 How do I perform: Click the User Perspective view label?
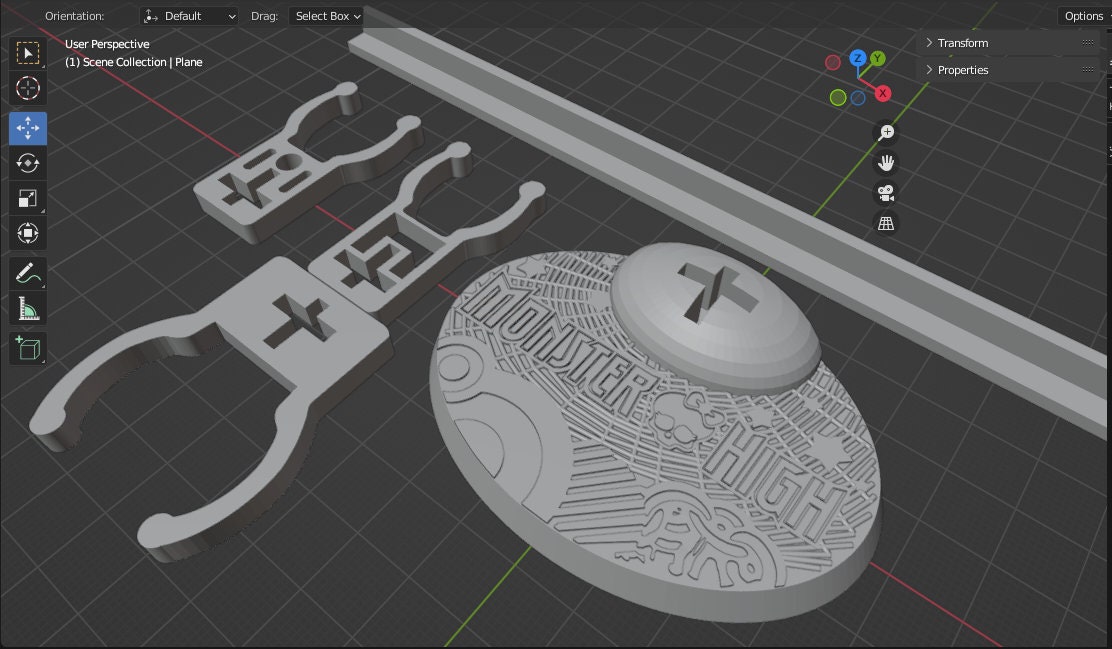107,44
